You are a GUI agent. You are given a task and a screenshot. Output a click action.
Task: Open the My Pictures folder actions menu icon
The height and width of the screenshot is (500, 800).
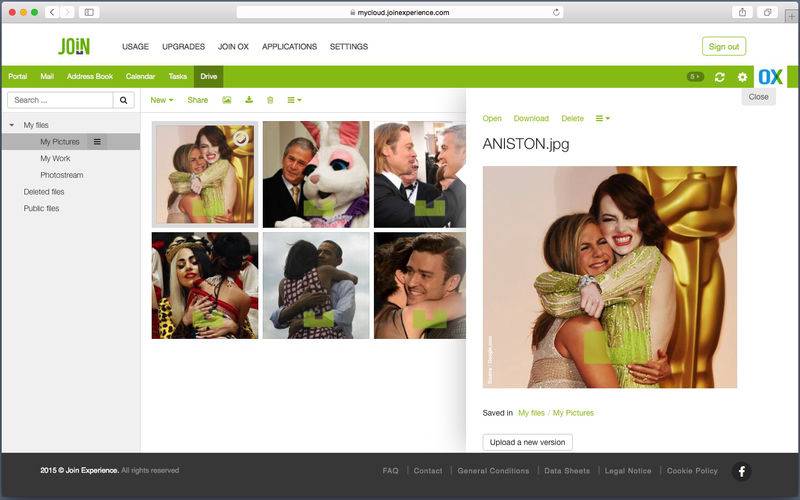point(97,142)
